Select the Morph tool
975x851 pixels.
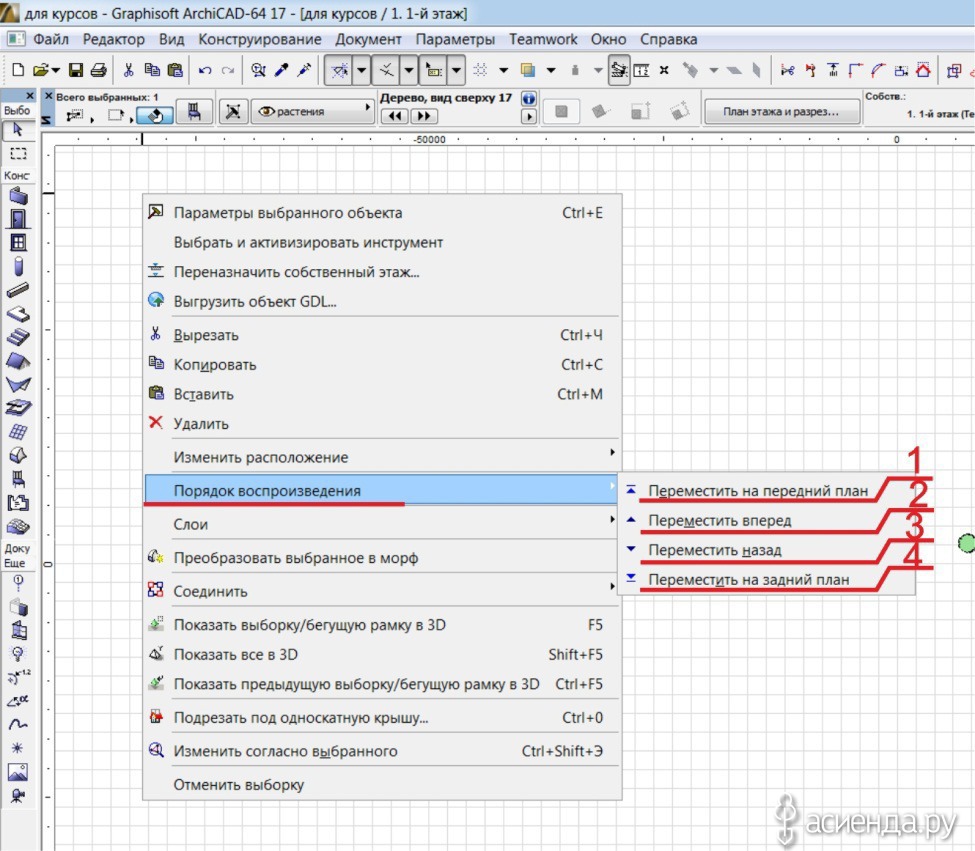18,455
